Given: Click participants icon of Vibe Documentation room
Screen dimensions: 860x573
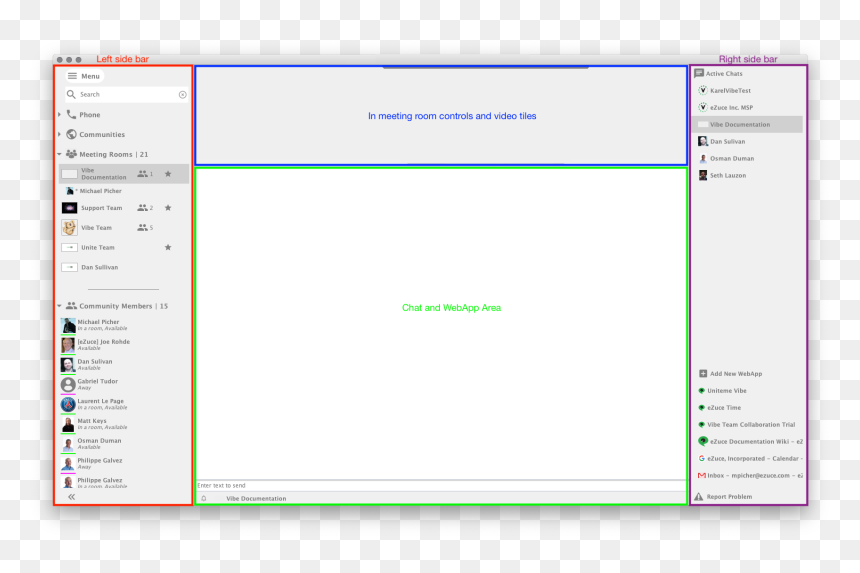Looking at the screenshot, I should (x=143, y=174).
